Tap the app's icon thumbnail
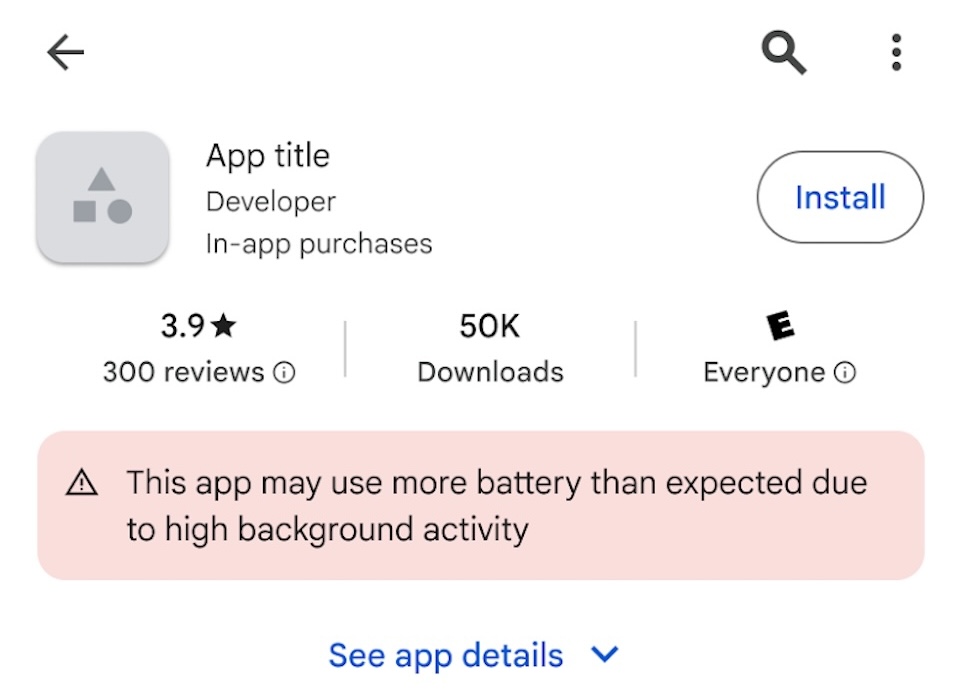 tap(102, 197)
